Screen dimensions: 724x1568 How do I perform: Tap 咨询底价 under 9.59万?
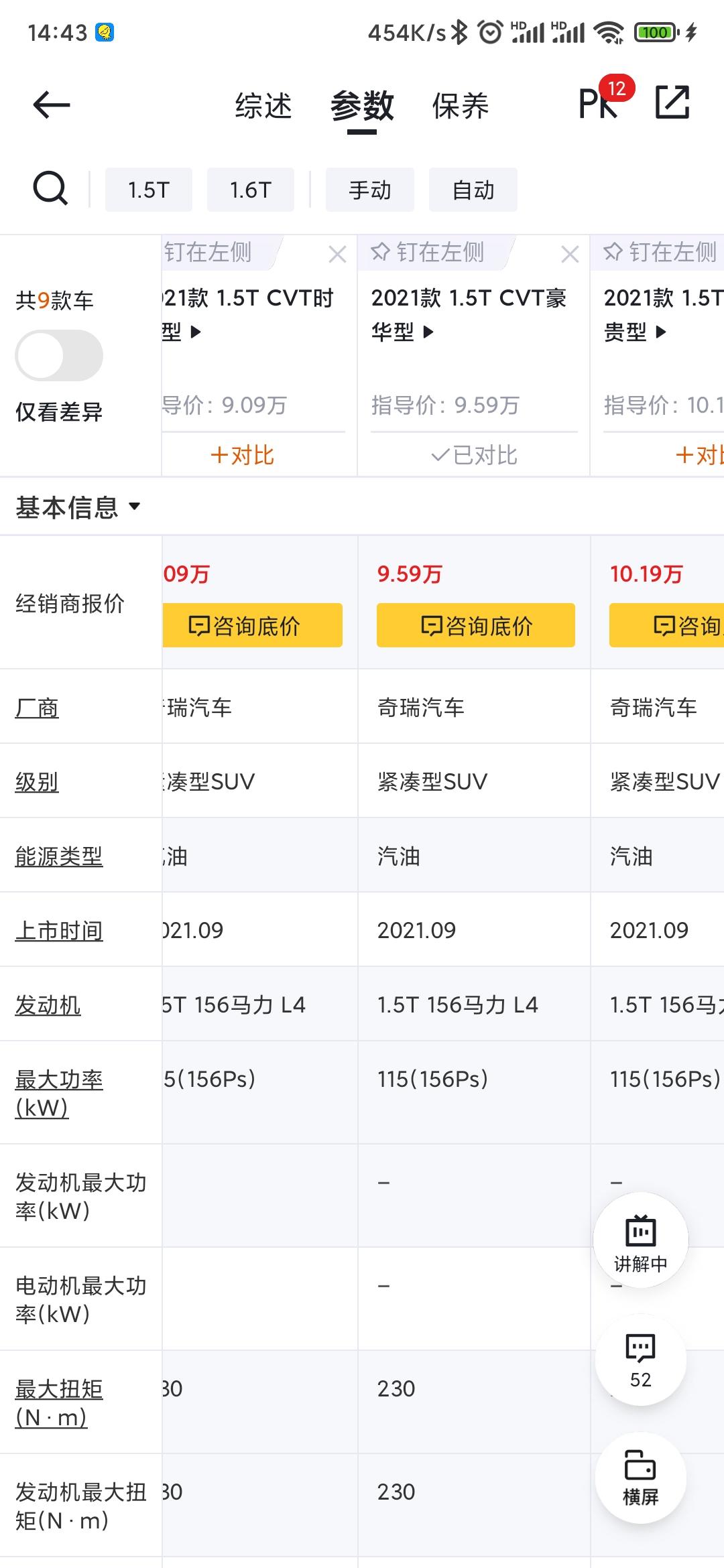pyautogui.click(x=476, y=625)
